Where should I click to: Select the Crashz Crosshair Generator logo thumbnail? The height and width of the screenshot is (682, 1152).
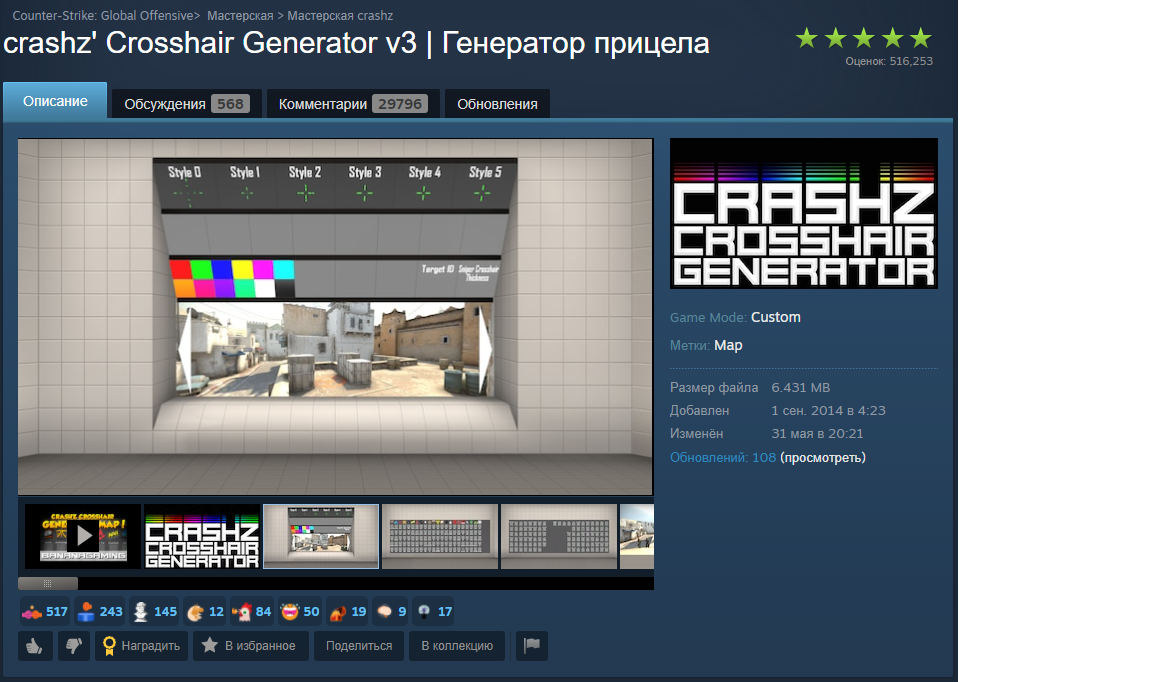(x=202, y=536)
